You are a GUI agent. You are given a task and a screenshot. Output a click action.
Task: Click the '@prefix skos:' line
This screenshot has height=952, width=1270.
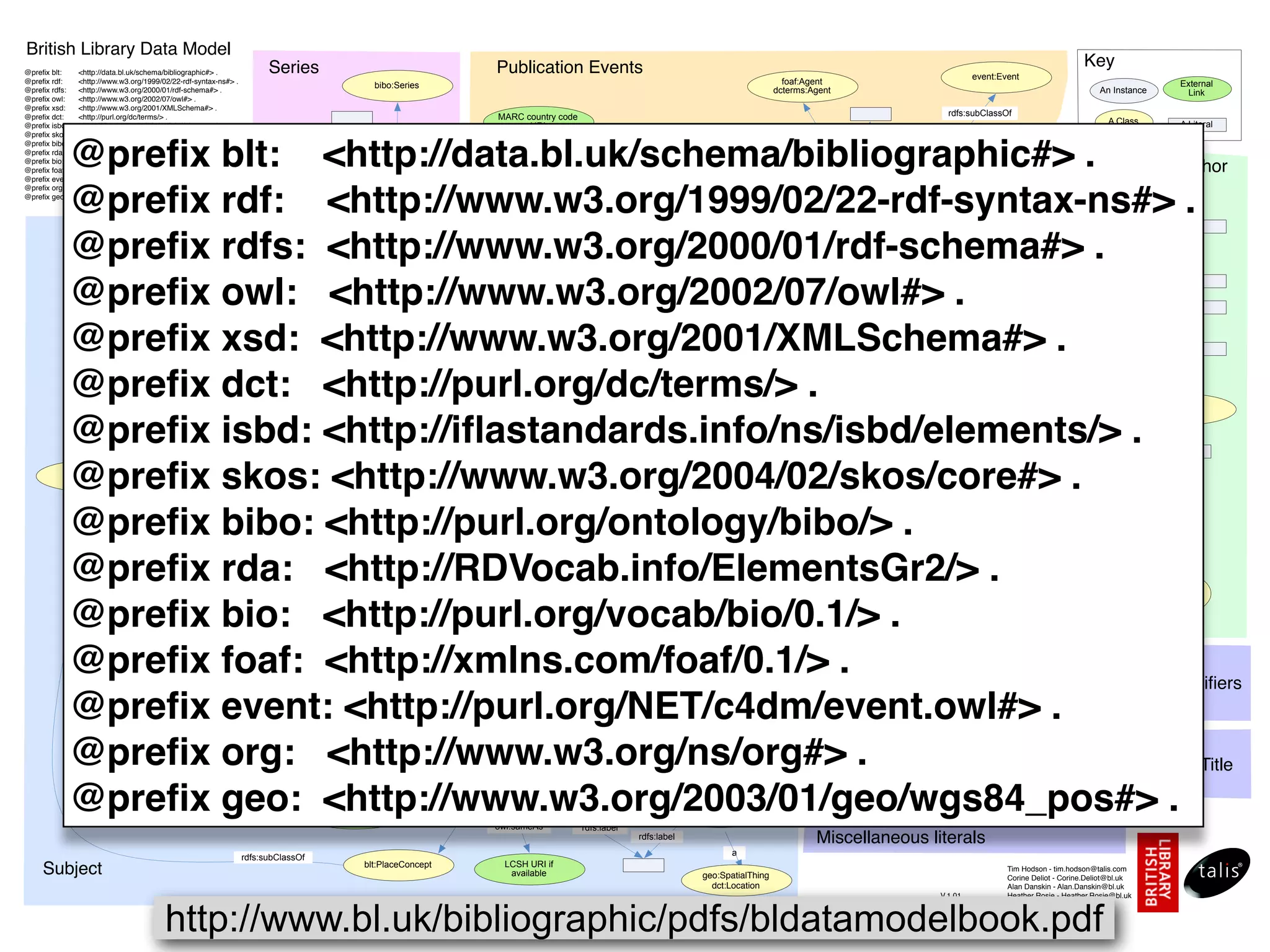tap(576, 477)
